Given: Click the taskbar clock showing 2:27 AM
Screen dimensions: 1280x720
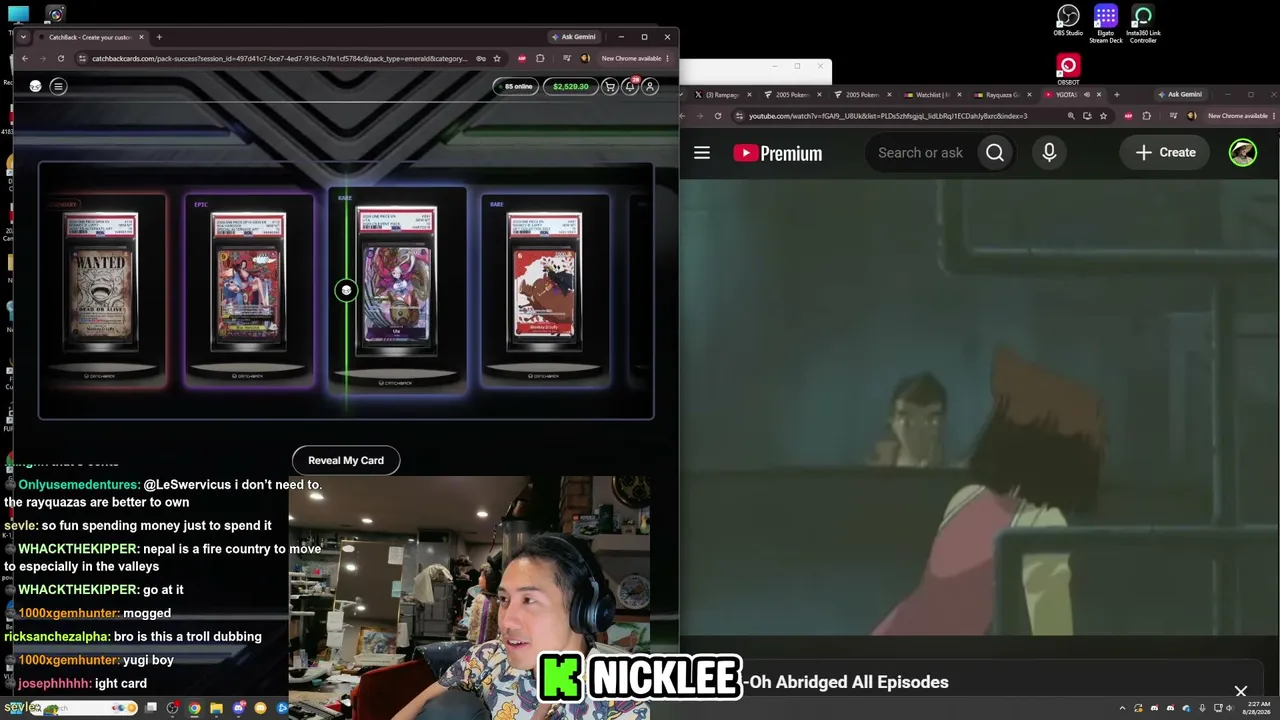Looking at the screenshot, I should pos(1256,708).
